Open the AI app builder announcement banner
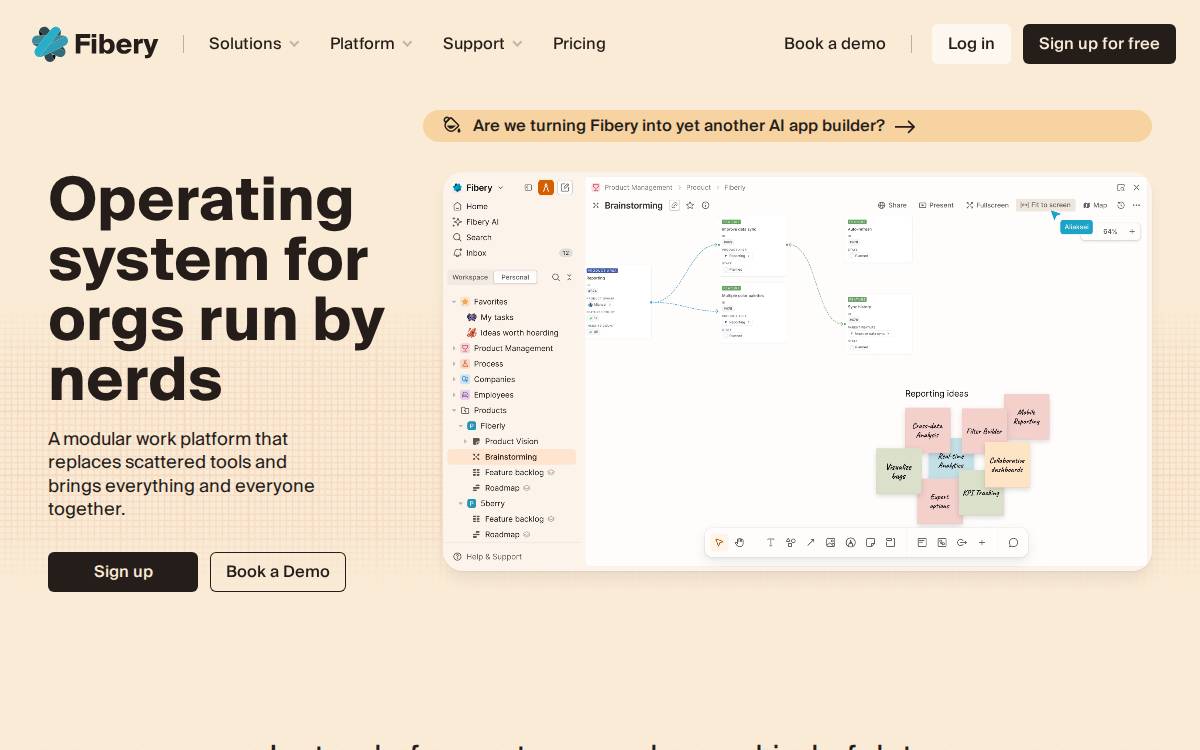 [x=787, y=126]
